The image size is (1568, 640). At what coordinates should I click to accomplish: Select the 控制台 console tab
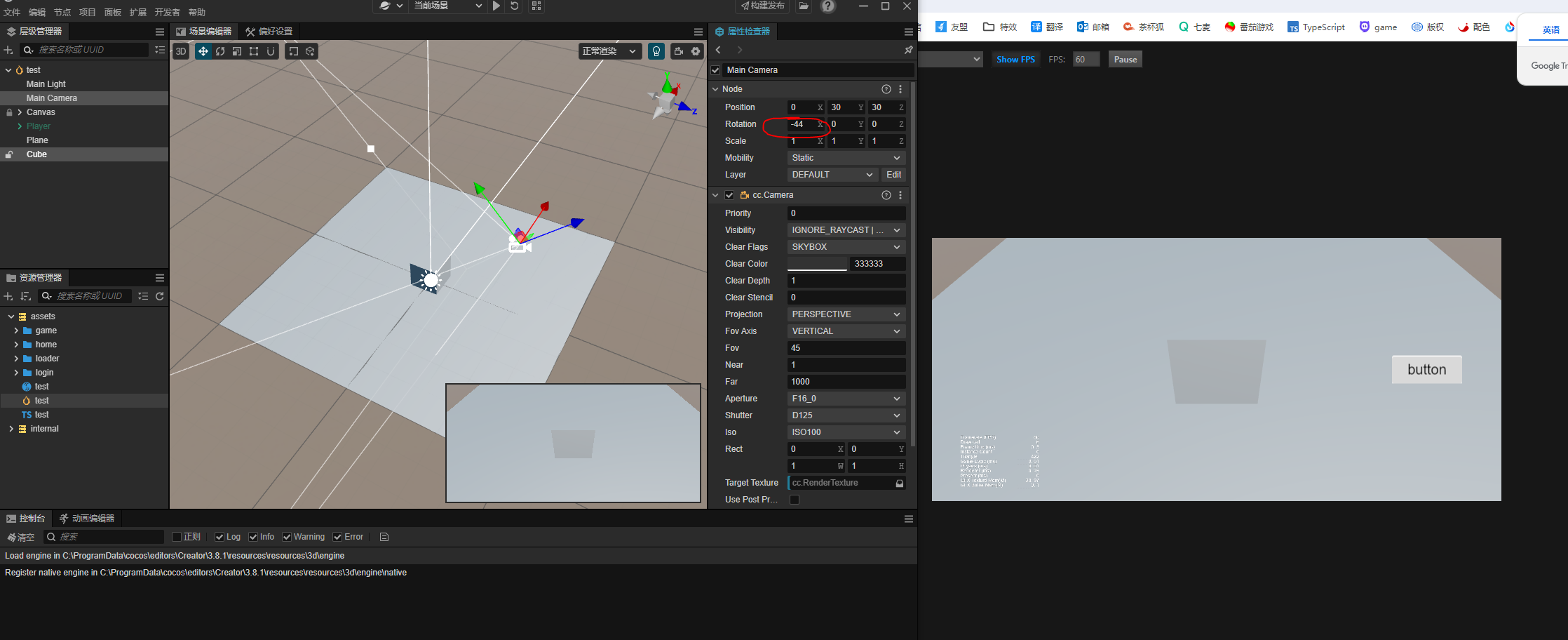tap(26, 519)
